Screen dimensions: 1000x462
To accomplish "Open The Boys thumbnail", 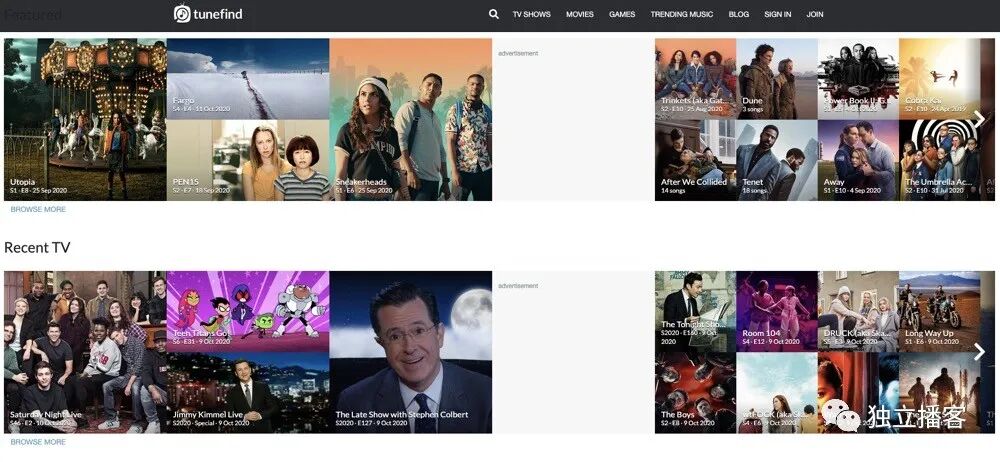I will [695, 393].
